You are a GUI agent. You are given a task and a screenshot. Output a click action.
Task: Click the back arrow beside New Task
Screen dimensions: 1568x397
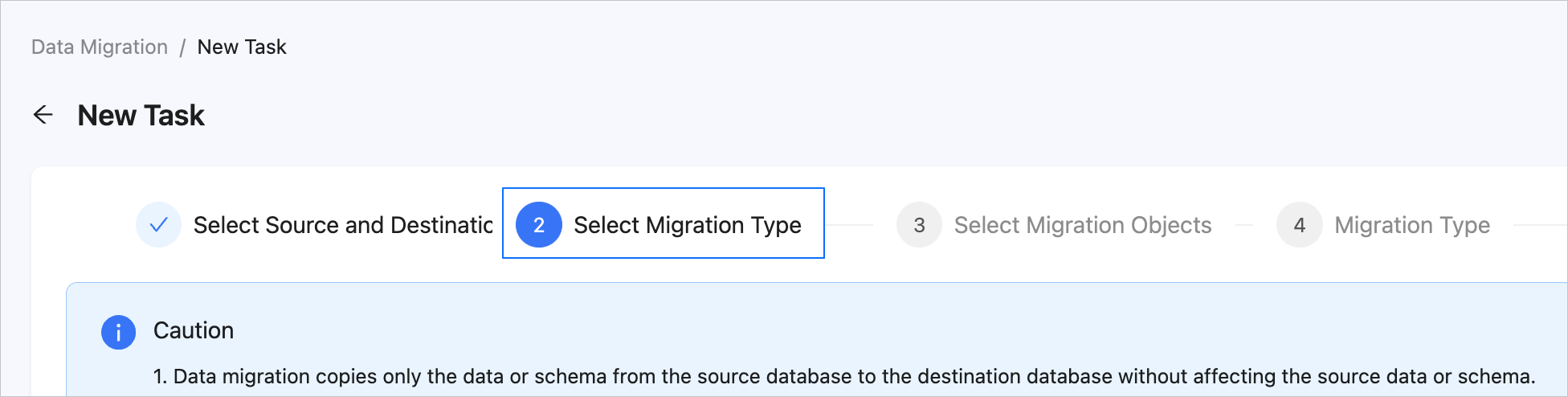43,115
